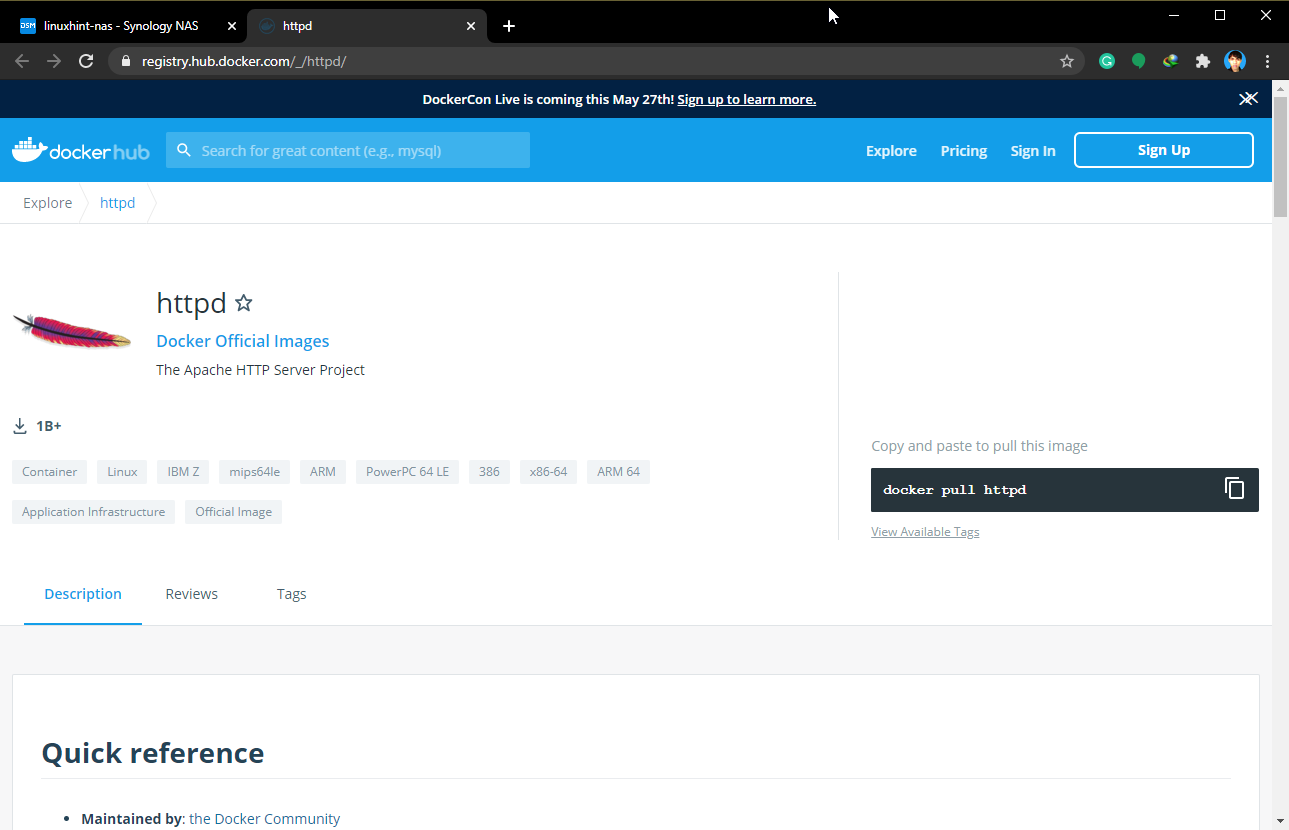Click the 1B+ downloads count
The height and width of the screenshot is (830, 1289).
(x=49, y=426)
